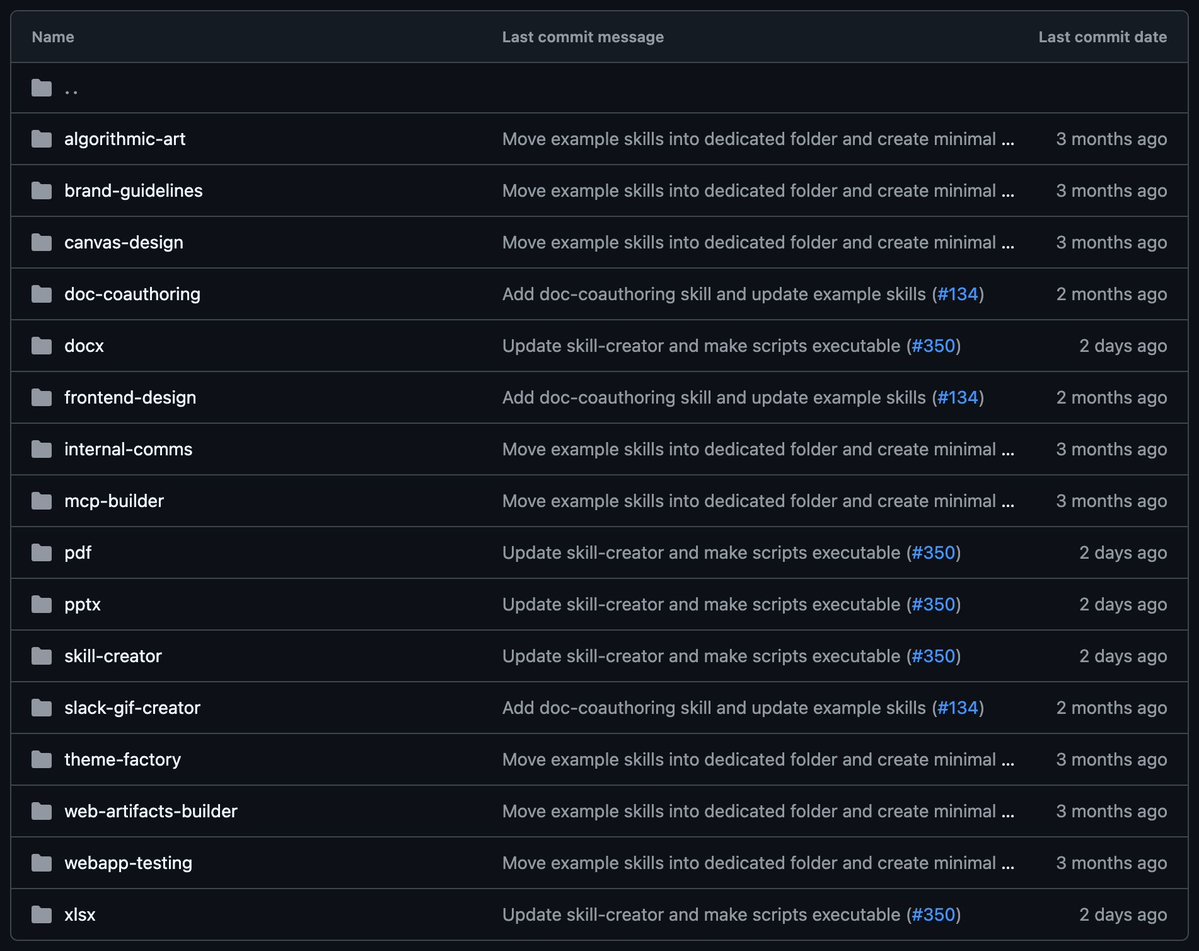Click the folder icon beside algorithmic-art
Screen dimensions: 1199x951
[x=41, y=139]
